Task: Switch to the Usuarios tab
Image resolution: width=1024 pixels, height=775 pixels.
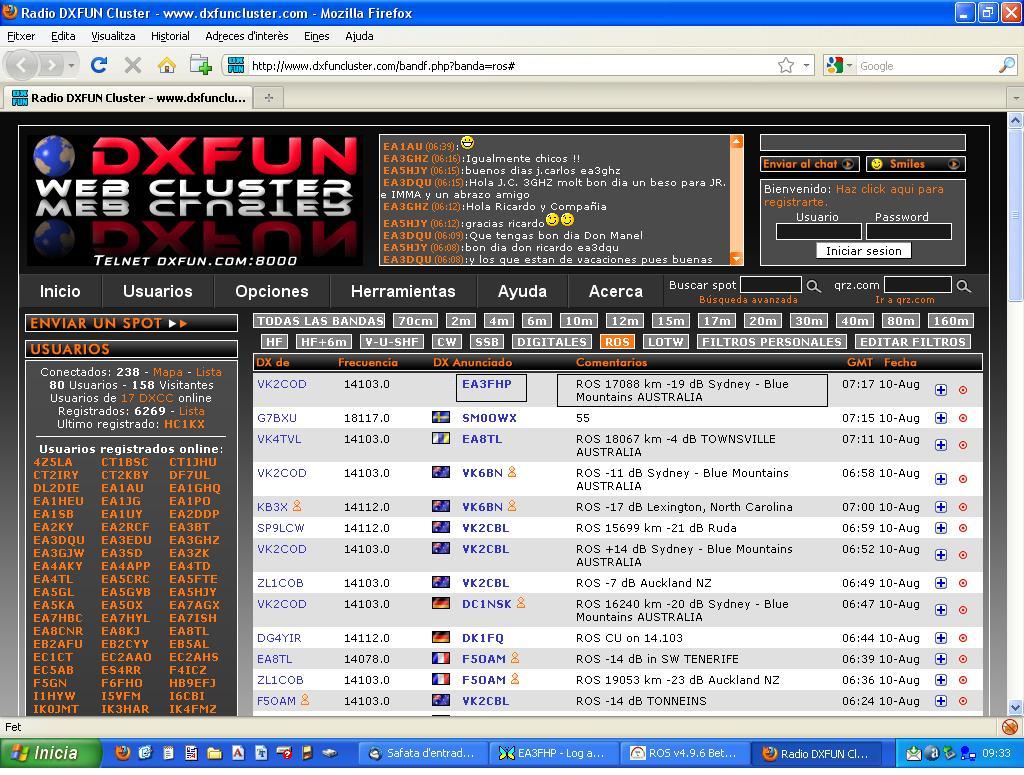Action: coord(157,291)
